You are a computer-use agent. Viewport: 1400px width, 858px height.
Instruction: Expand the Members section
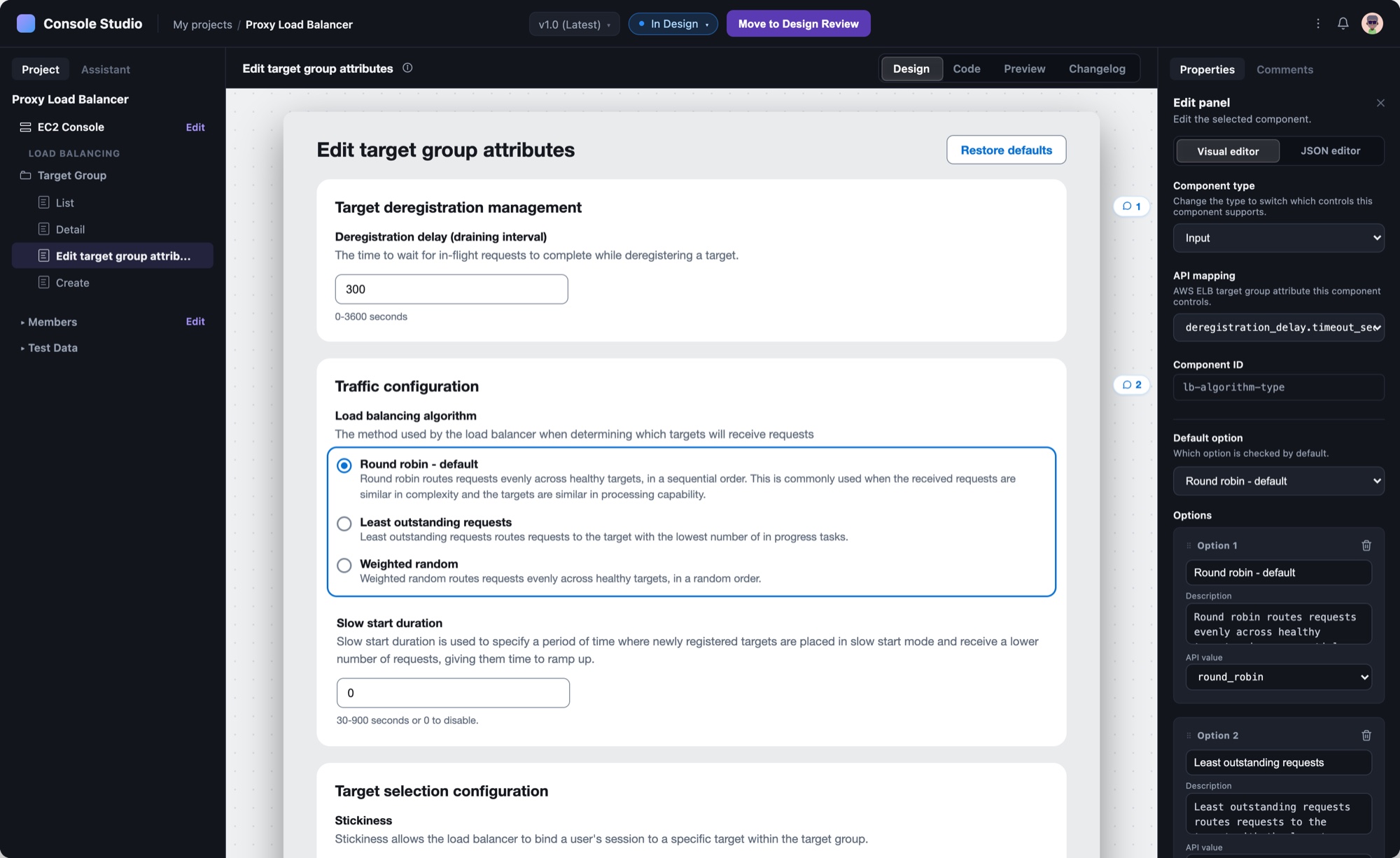48,322
